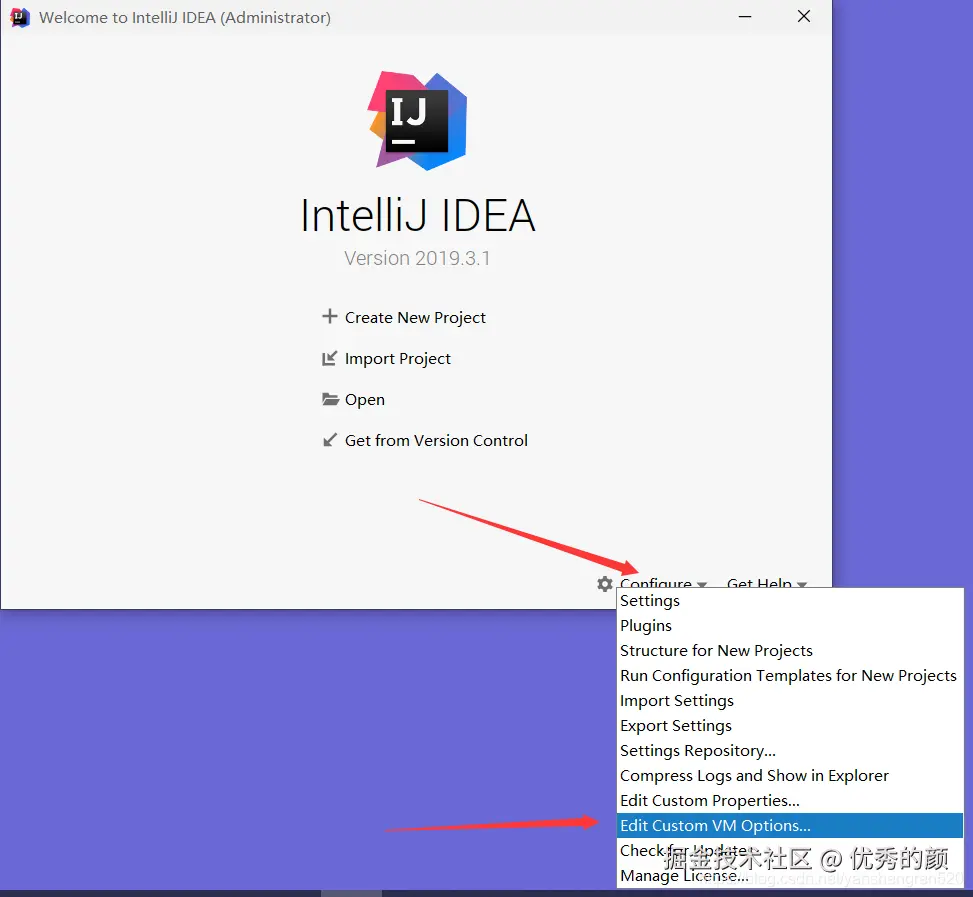Click the IntelliJ IDEA logo image
This screenshot has width=973, height=897.
417,121
